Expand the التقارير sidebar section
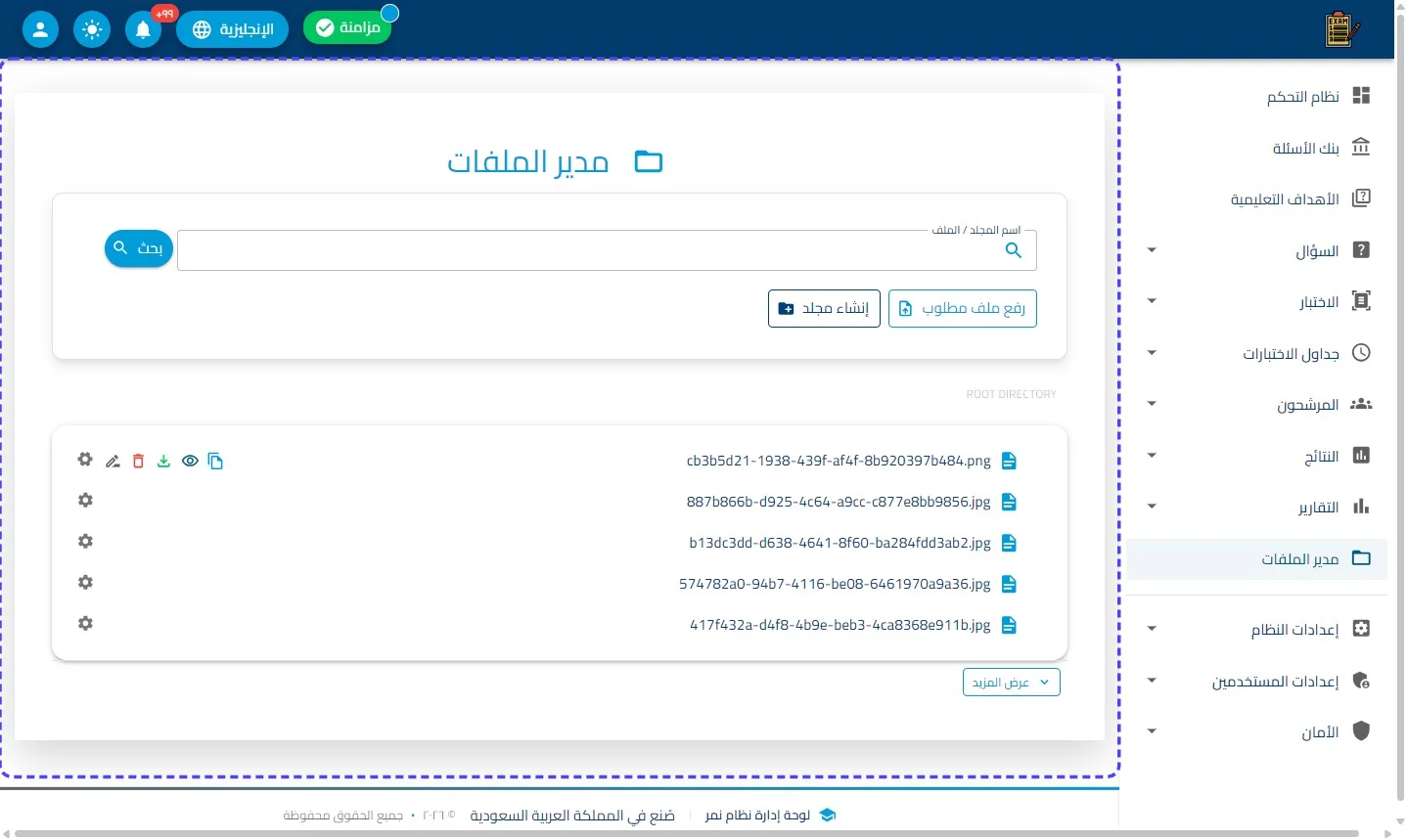1407x840 pixels. [1256, 507]
